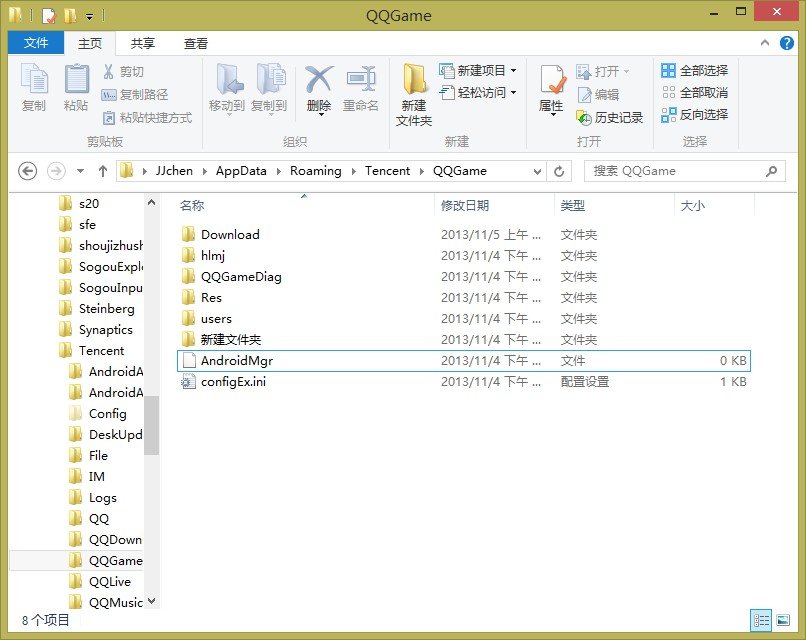Open the address bar path dropdown chevron
The height and width of the screenshot is (640, 806).
coord(538,171)
